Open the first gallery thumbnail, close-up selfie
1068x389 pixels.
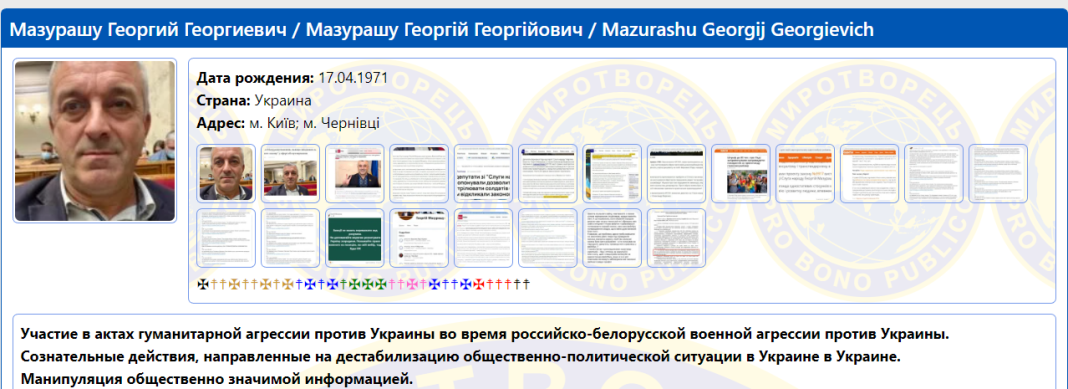tap(227, 174)
